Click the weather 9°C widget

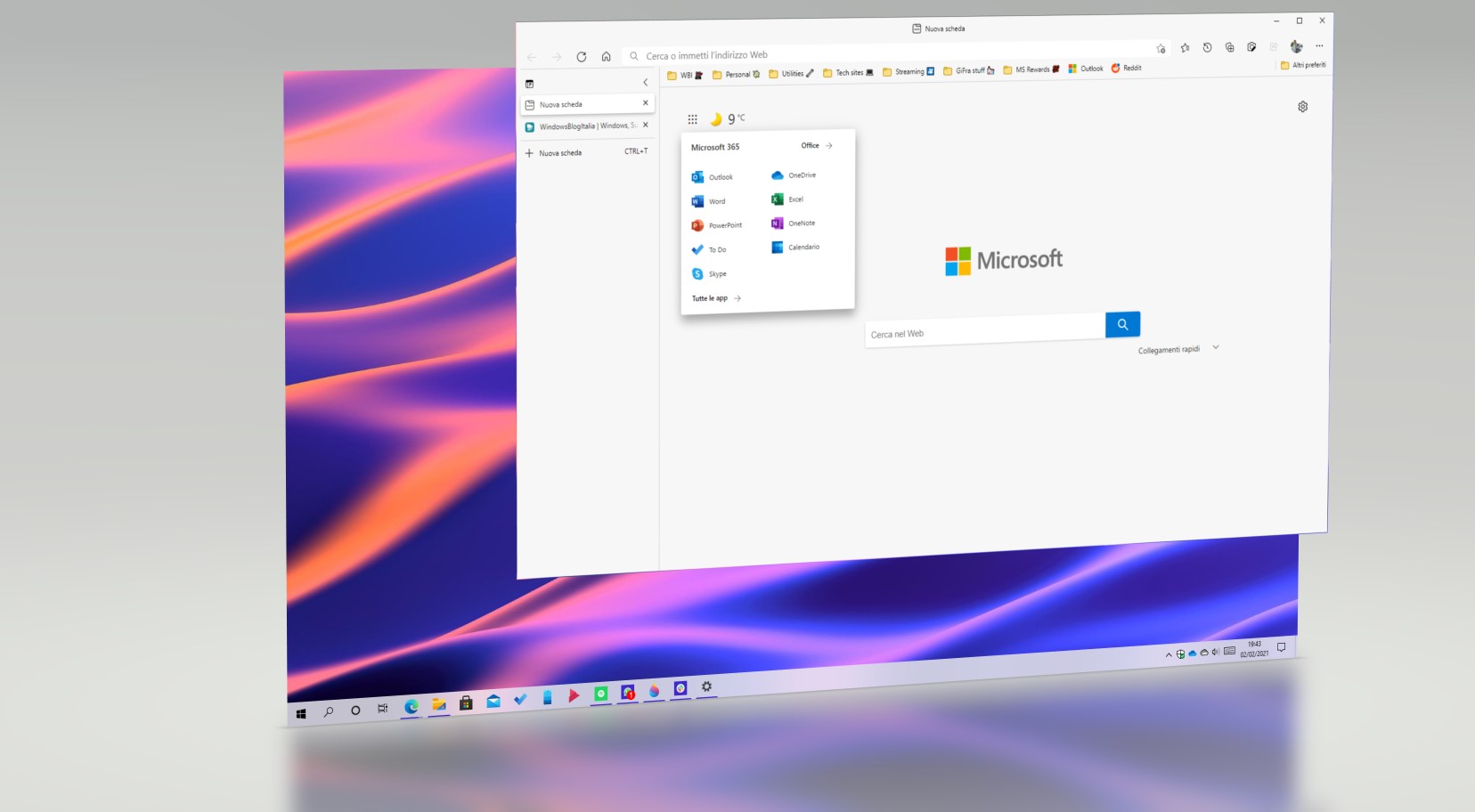(728, 118)
